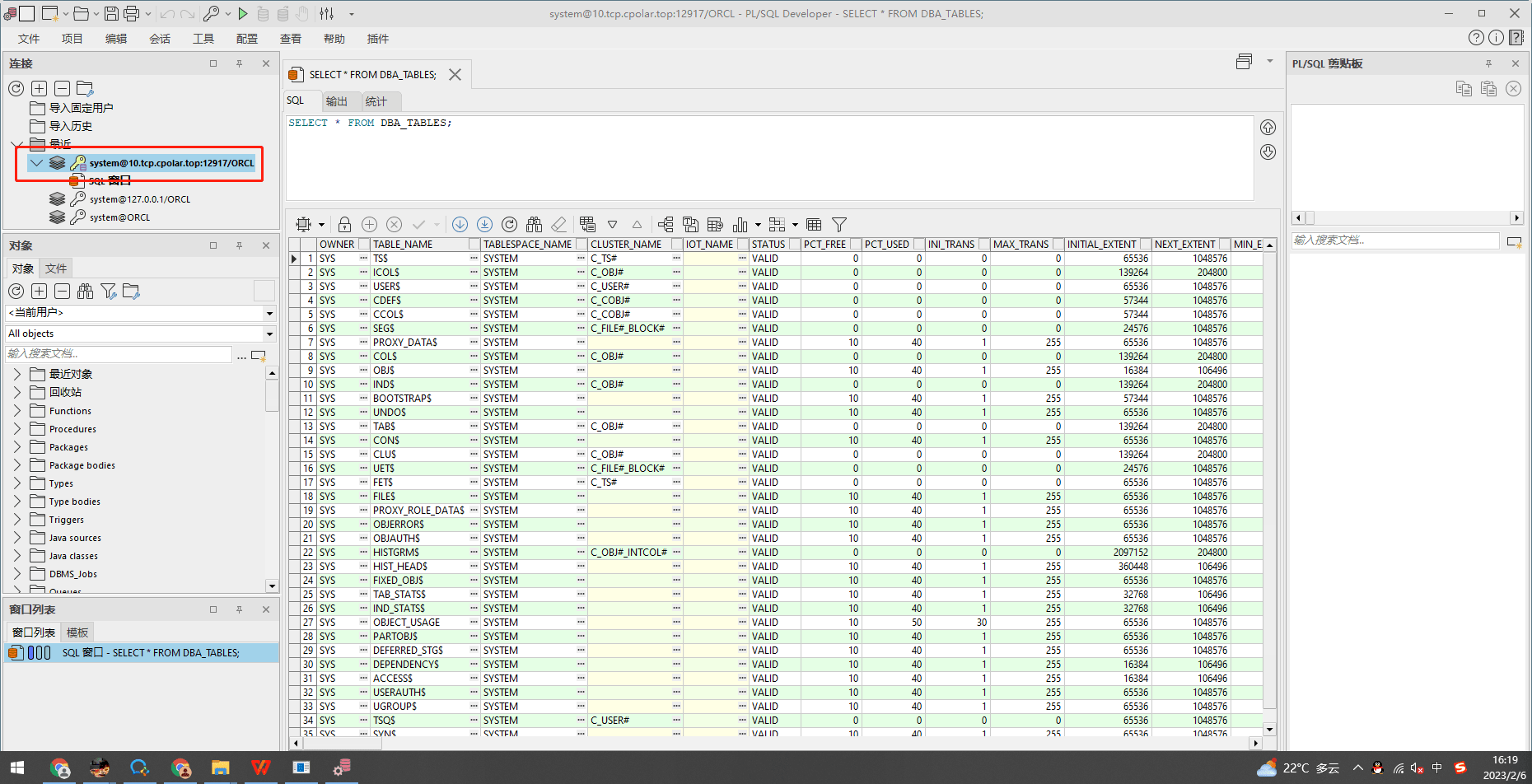Screen dimensions: 1532x784
Task: Pin the PL/SQL clipboard panel
Action: pos(1488,63)
